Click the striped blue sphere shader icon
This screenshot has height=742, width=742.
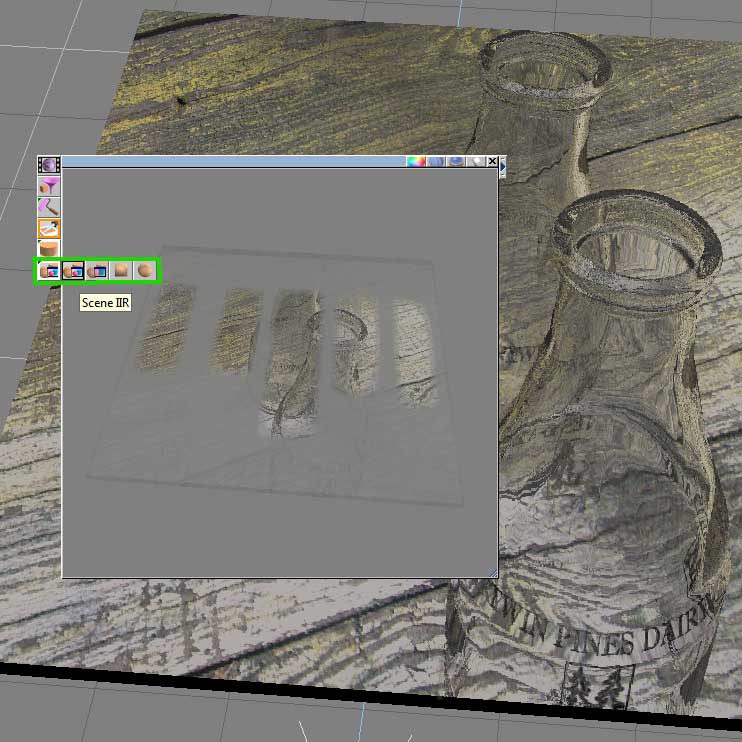(436, 162)
